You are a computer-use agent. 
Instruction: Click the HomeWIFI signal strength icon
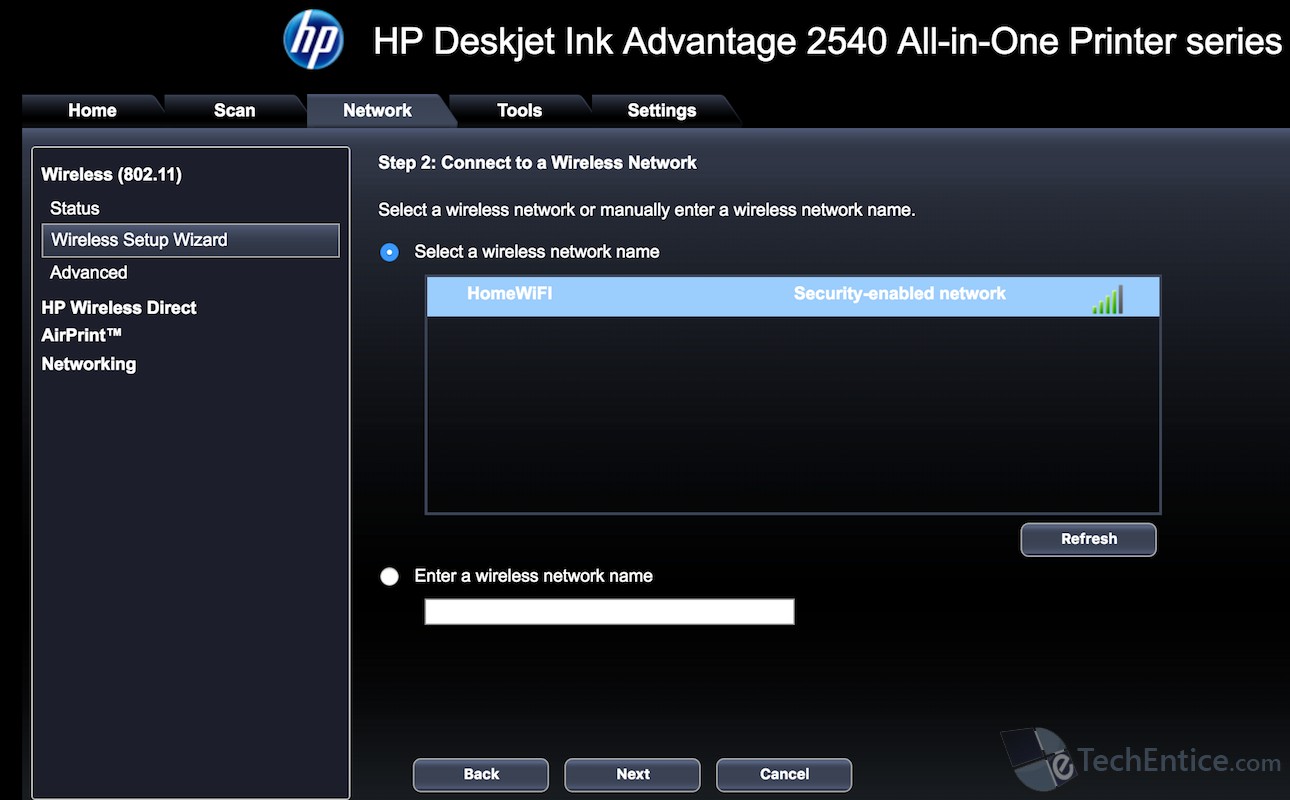[1107, 299]
